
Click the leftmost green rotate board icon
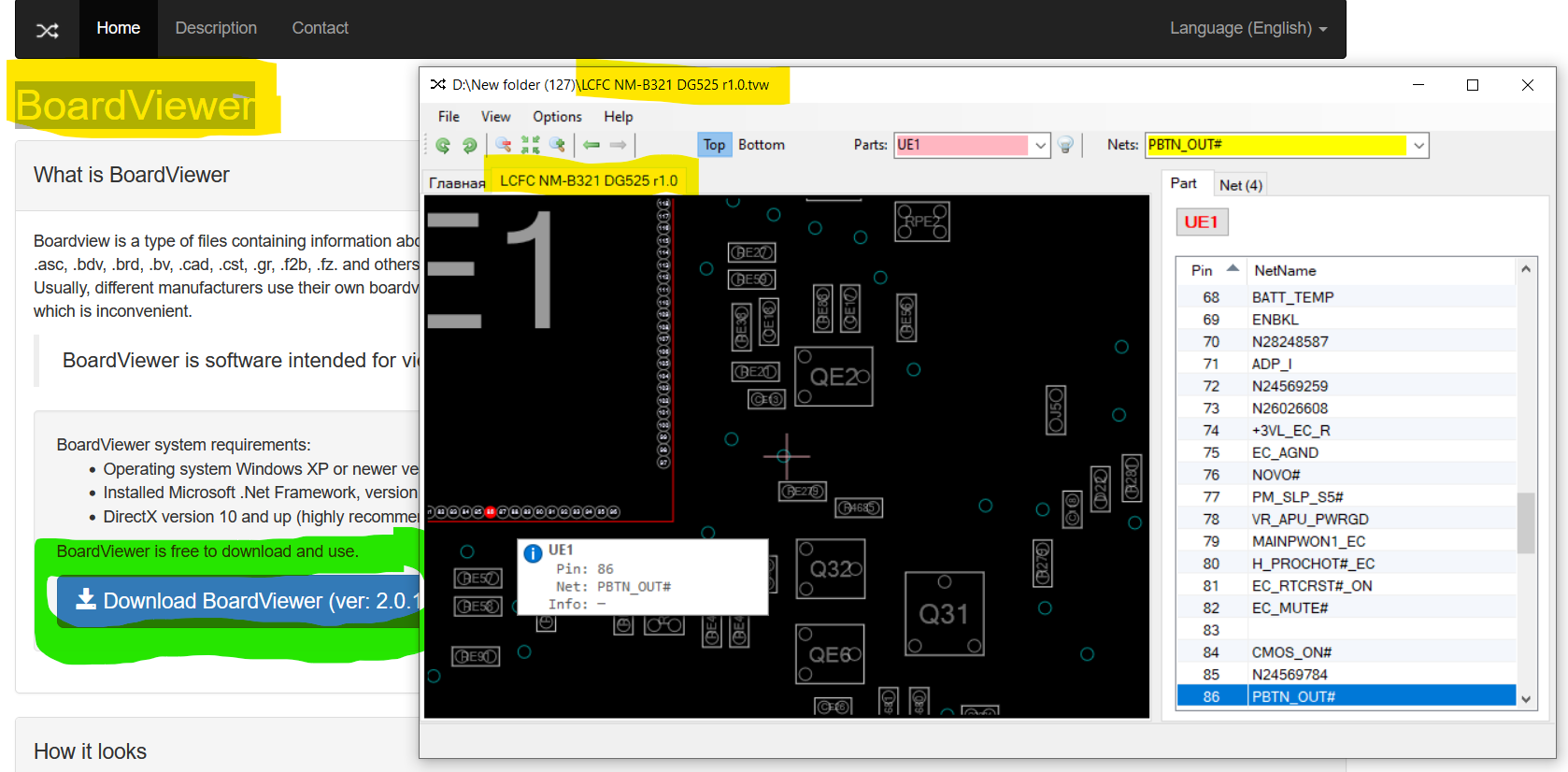pyautogui.click(x=443, y=145)
